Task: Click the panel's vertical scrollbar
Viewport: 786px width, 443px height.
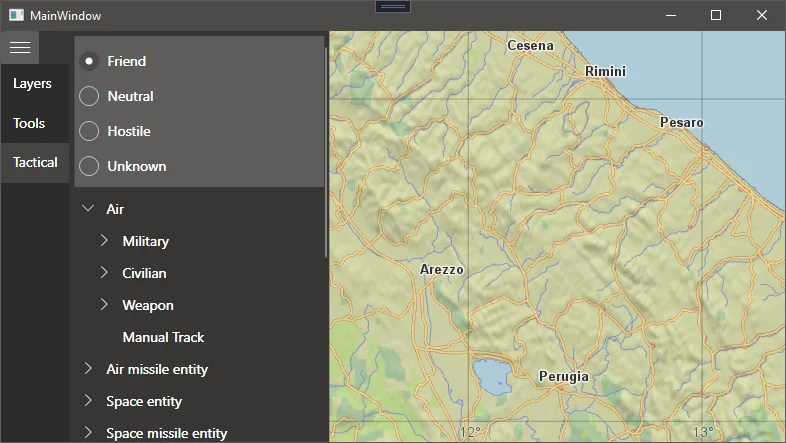Action: click(326, 150)
